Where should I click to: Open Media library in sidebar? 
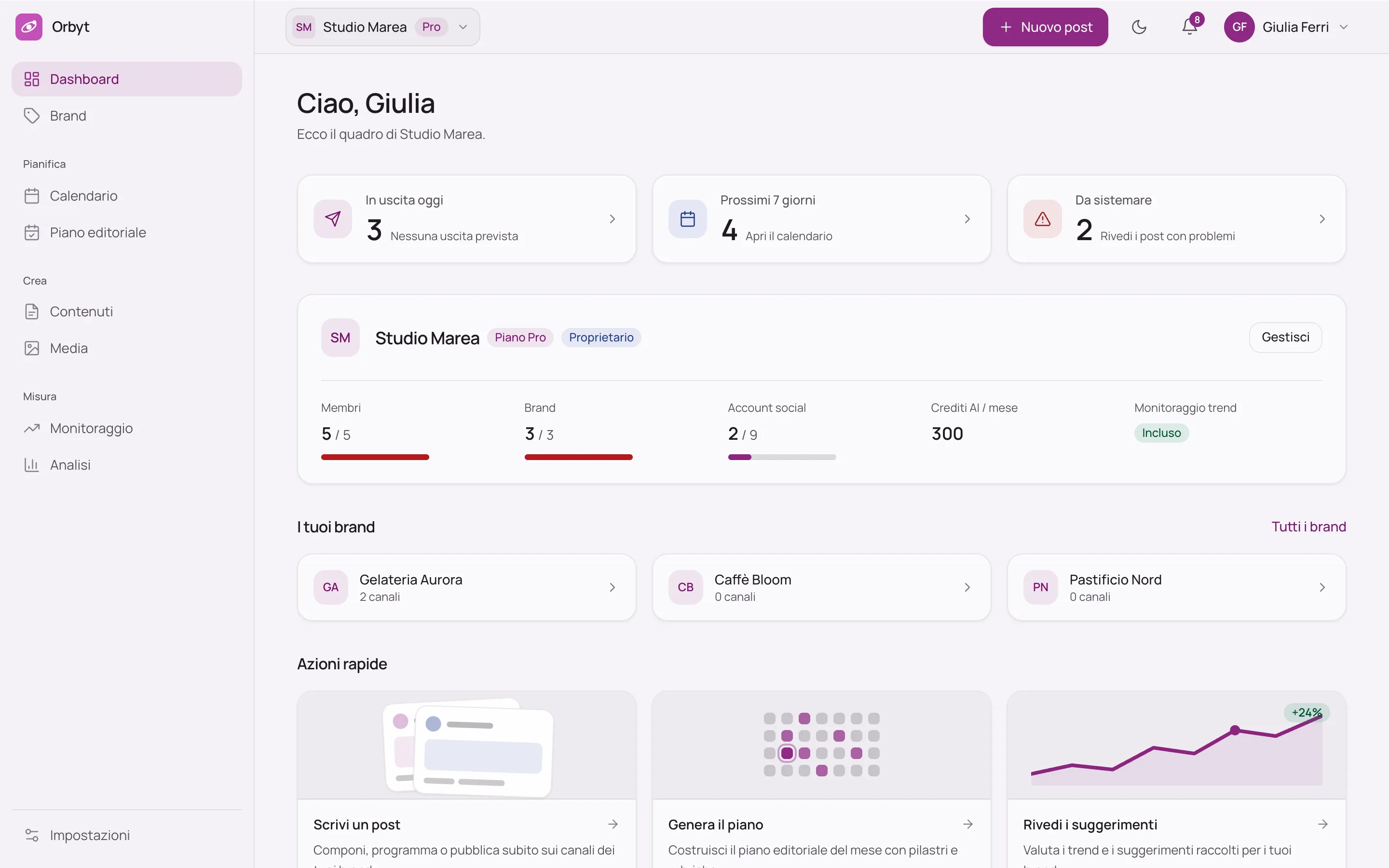126,349
